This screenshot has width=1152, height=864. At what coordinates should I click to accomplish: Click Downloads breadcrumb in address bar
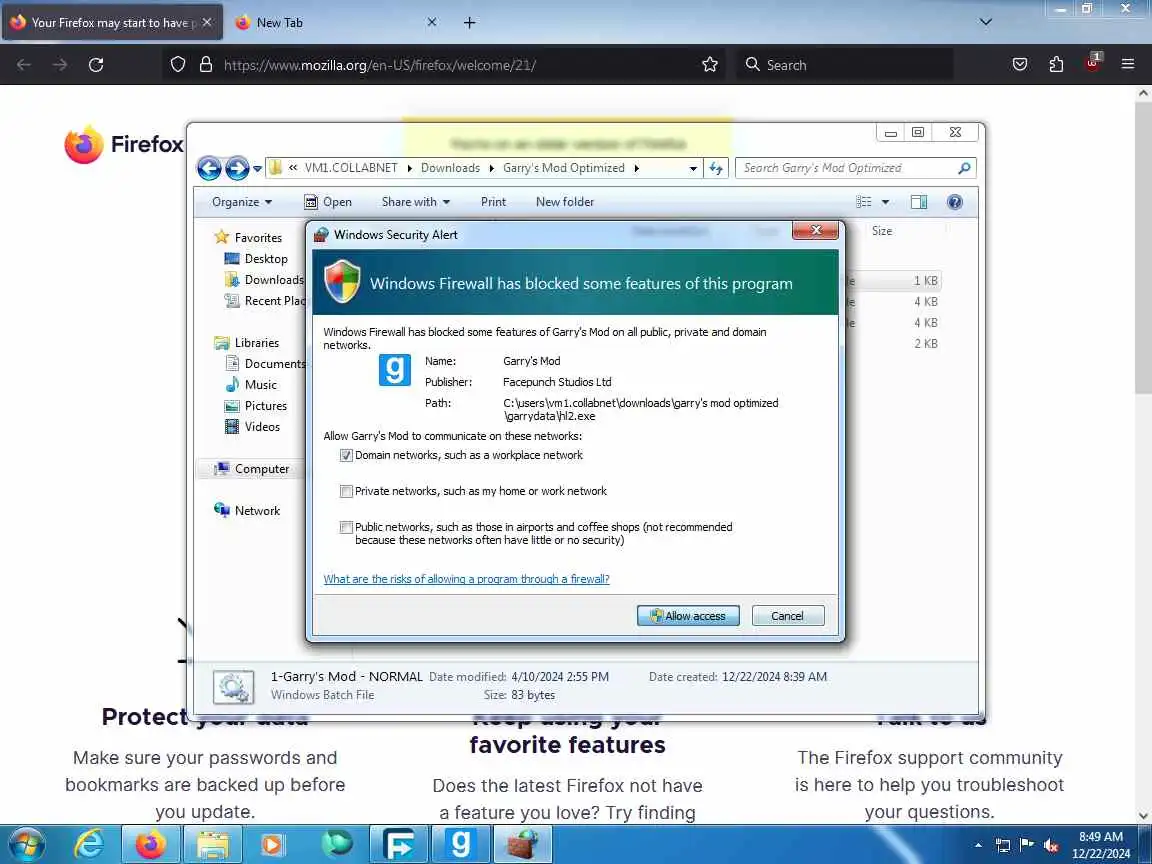click(x=450, y=168)
